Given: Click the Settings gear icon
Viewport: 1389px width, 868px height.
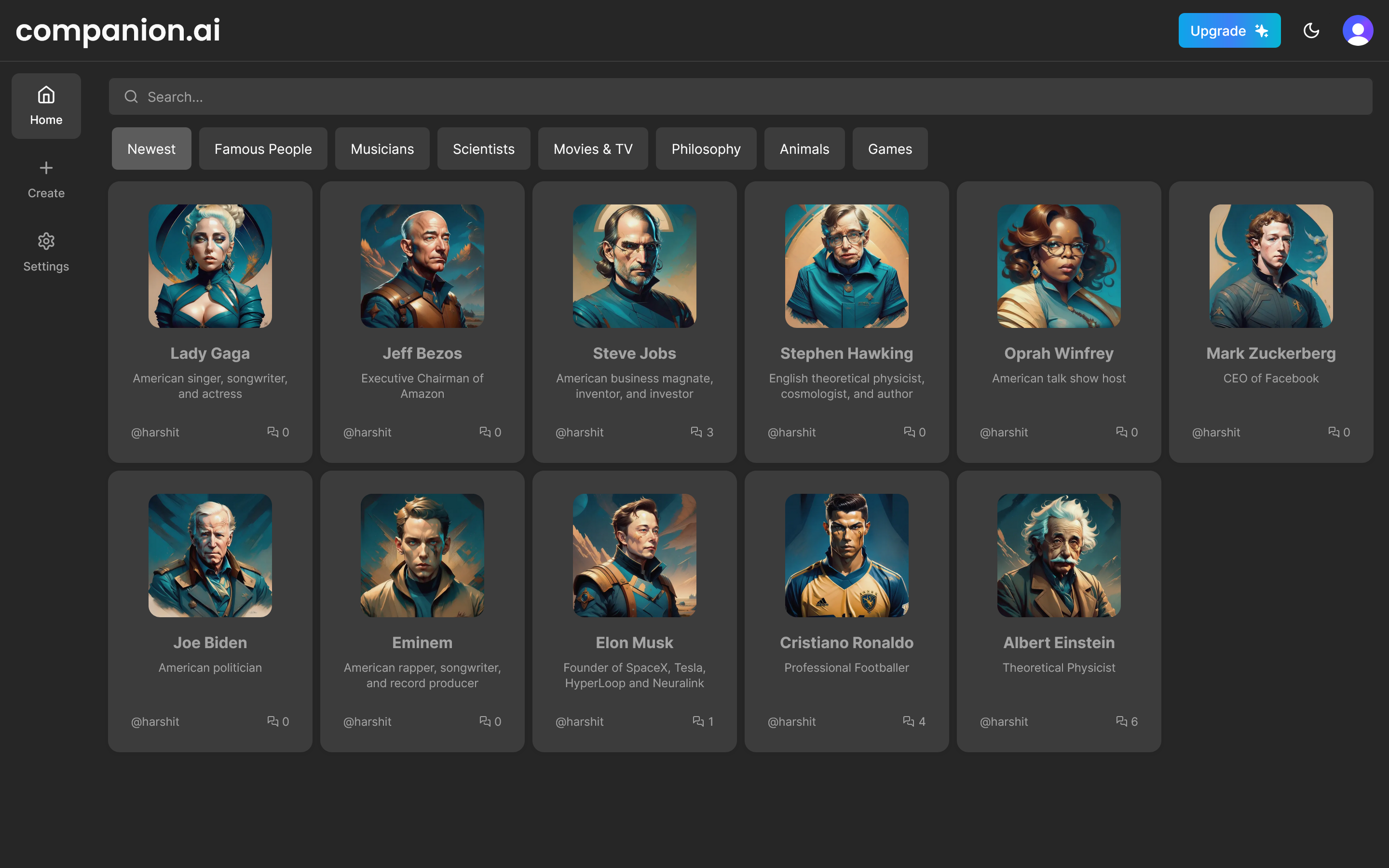Looking at the screenshot, I should pos(46,241).
